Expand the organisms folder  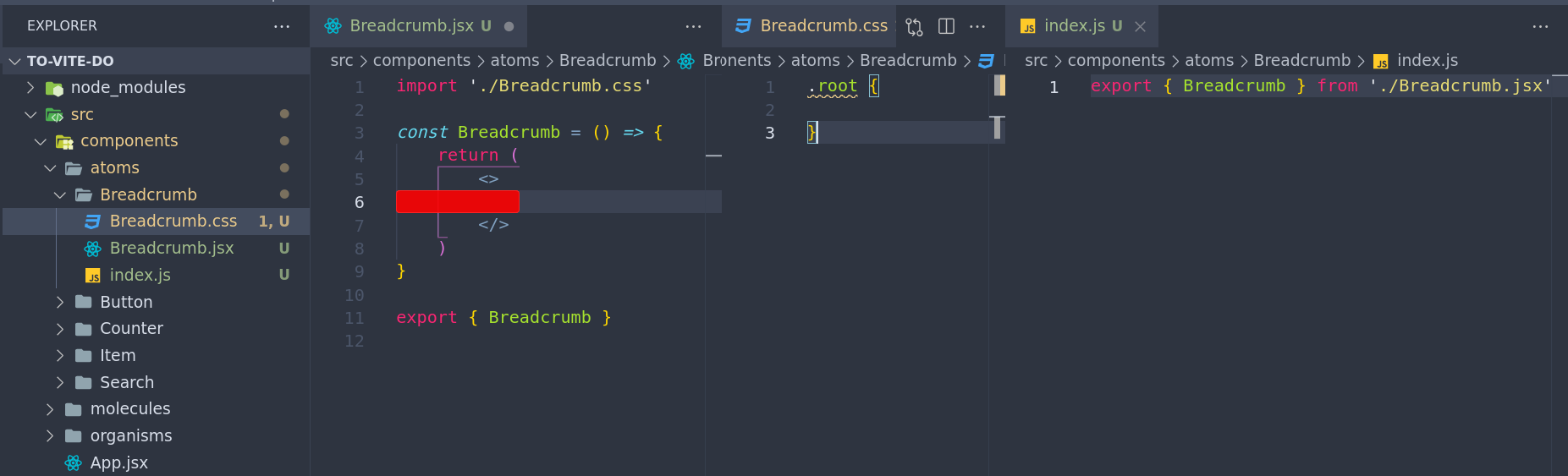coord(50,436)
